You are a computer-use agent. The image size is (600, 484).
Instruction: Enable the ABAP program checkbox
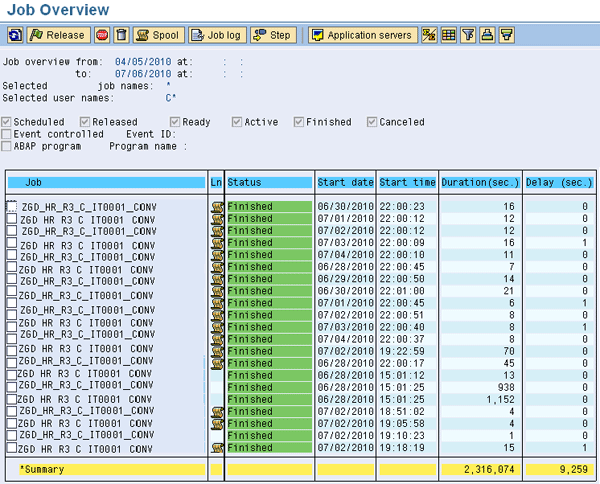coord(7,145)
